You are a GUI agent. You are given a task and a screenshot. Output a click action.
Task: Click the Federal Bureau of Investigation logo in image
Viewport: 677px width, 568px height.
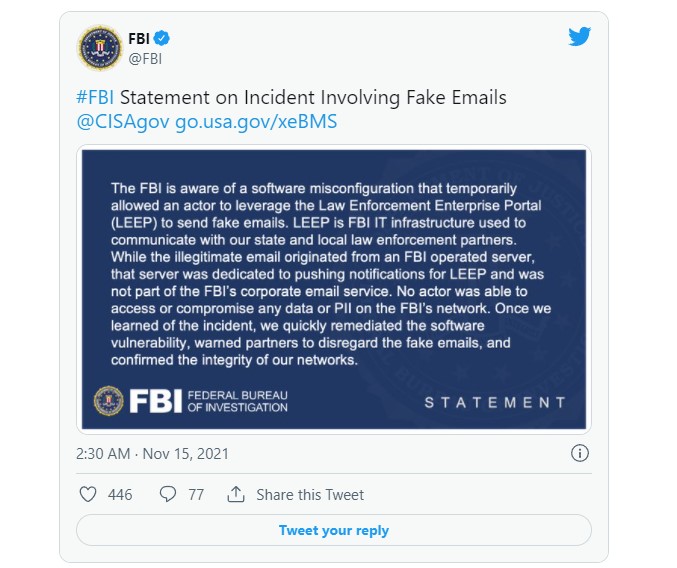(191, 401)
